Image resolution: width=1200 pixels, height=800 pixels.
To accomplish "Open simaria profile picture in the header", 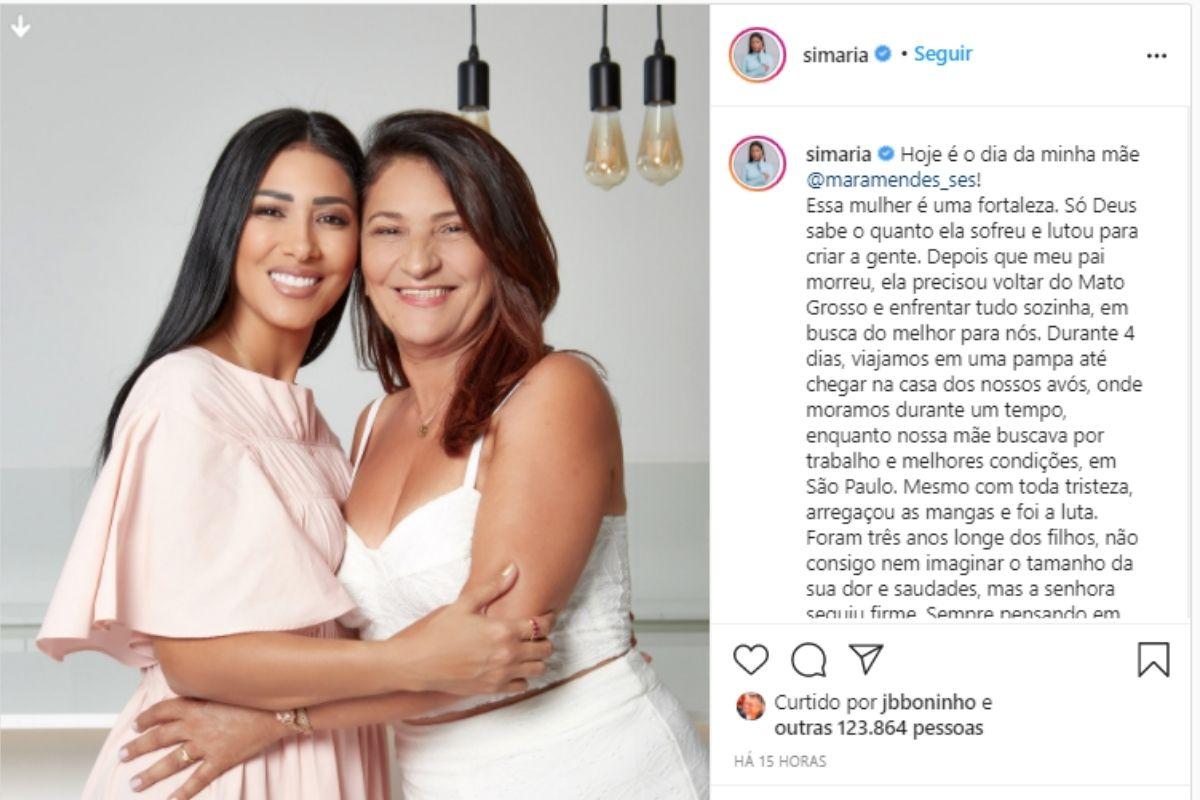I will click(x=757, y=55).
